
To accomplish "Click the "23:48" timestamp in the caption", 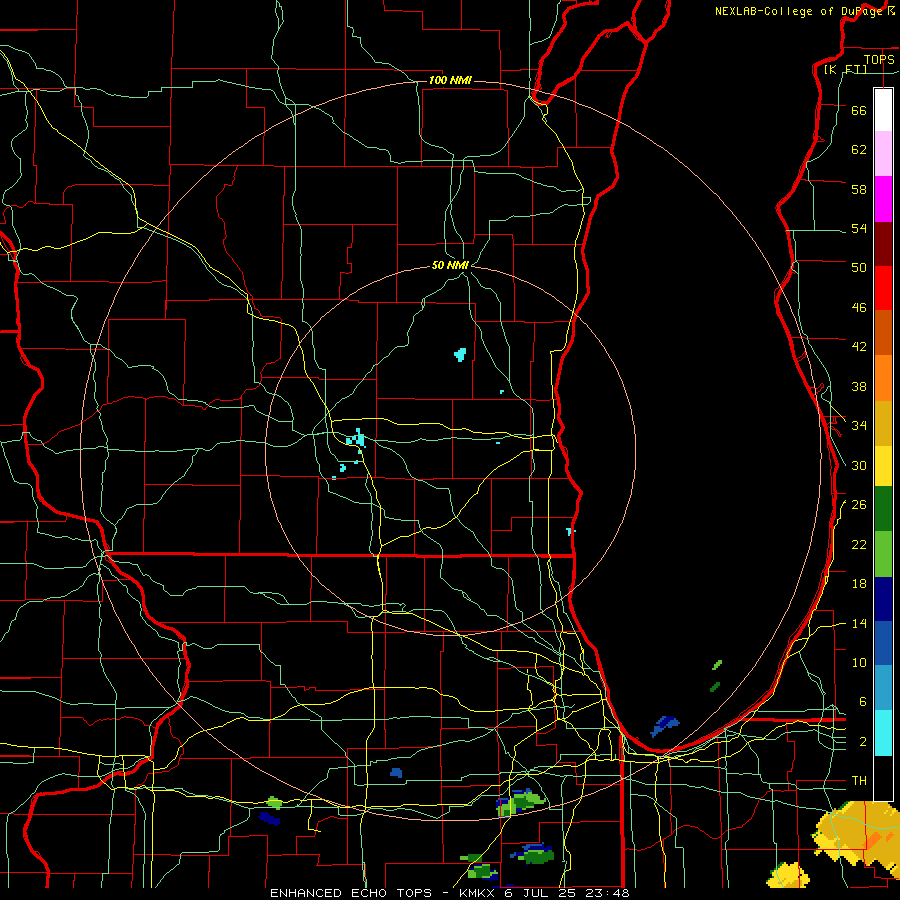I will click(x=608, y=893).
